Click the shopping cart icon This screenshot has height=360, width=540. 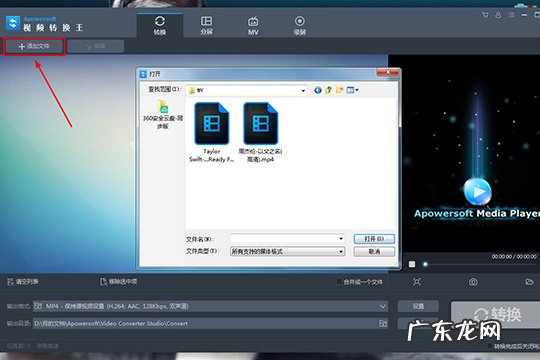(485, 15)
